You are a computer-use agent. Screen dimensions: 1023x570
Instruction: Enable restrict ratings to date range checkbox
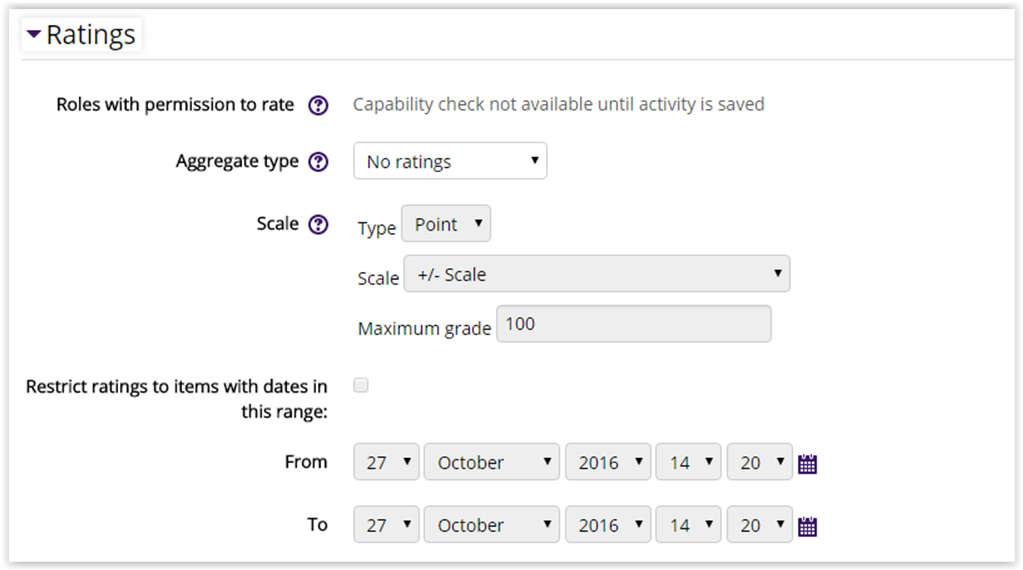click(x=361, y=385)
